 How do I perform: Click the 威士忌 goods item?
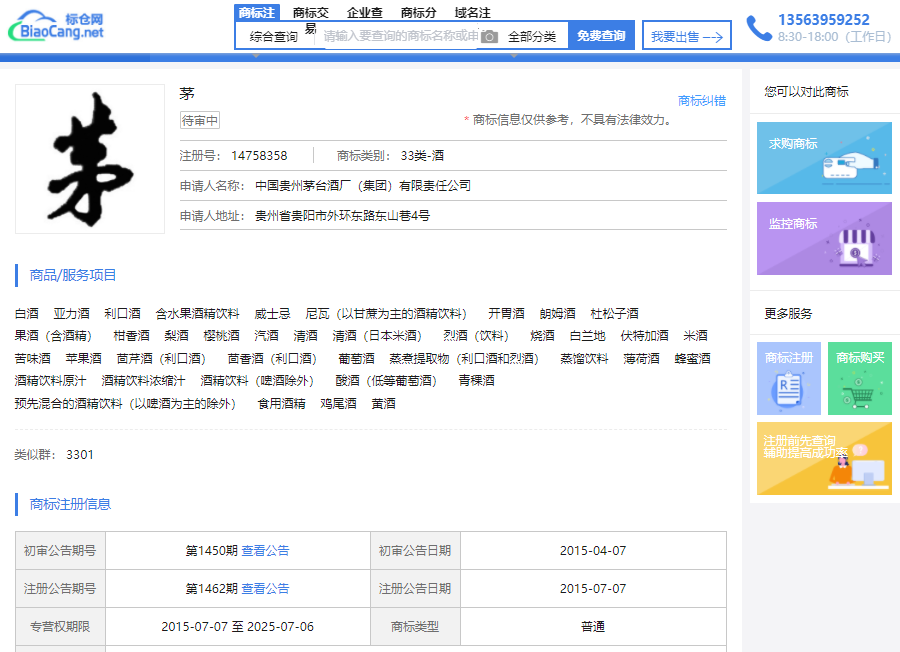[273, 313]
